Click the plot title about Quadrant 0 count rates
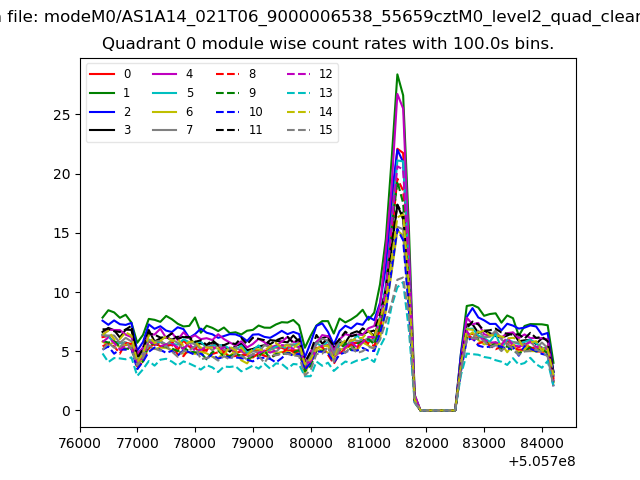The width and height of the screenshot is (640, 480). tap(328, 44)
